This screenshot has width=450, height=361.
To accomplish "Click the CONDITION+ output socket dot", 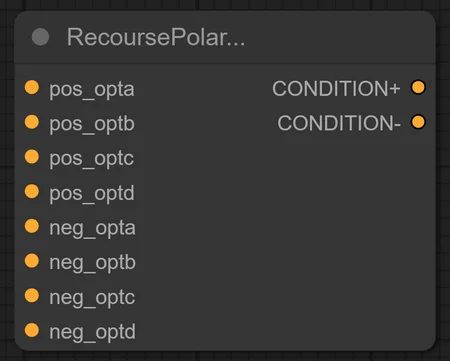I will pyautogui.click(x=418, y=87).
